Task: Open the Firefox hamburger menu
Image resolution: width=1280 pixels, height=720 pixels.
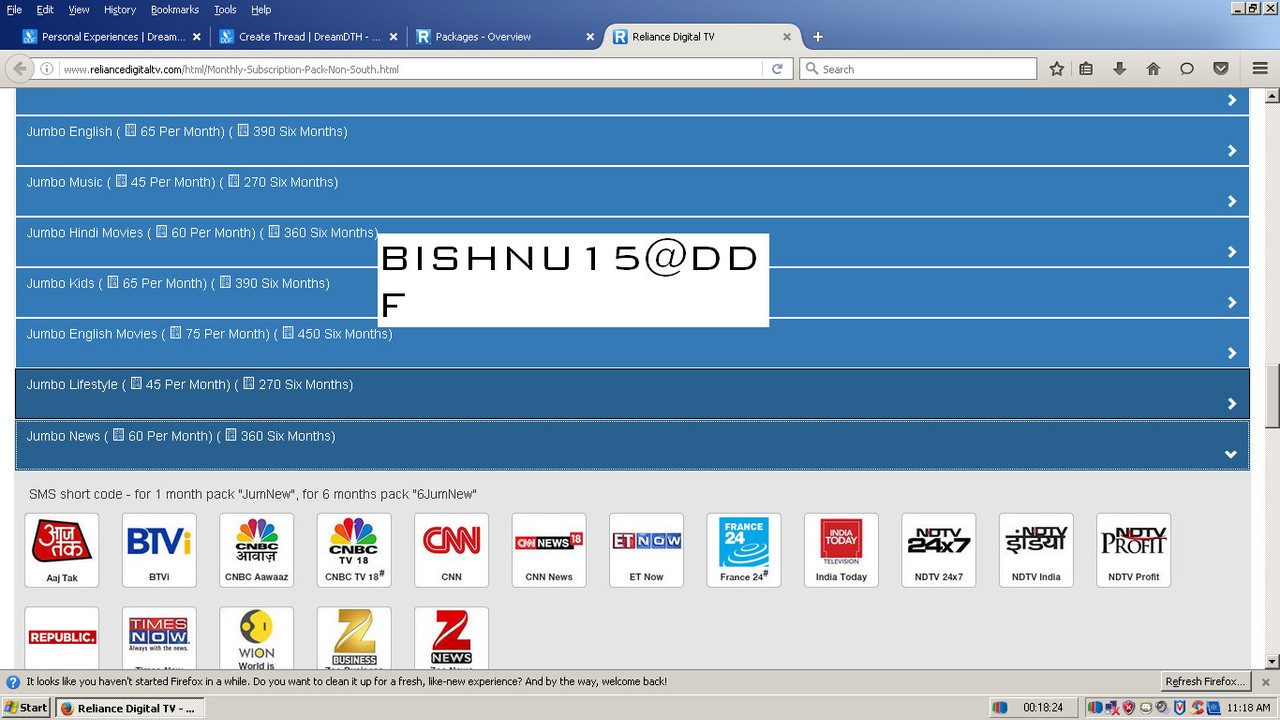Action: coord(1260,69)
